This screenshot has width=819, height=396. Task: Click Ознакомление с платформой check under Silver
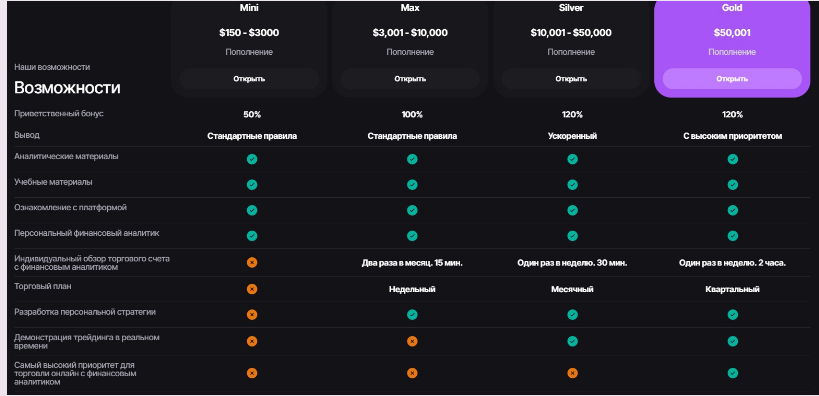572,210
